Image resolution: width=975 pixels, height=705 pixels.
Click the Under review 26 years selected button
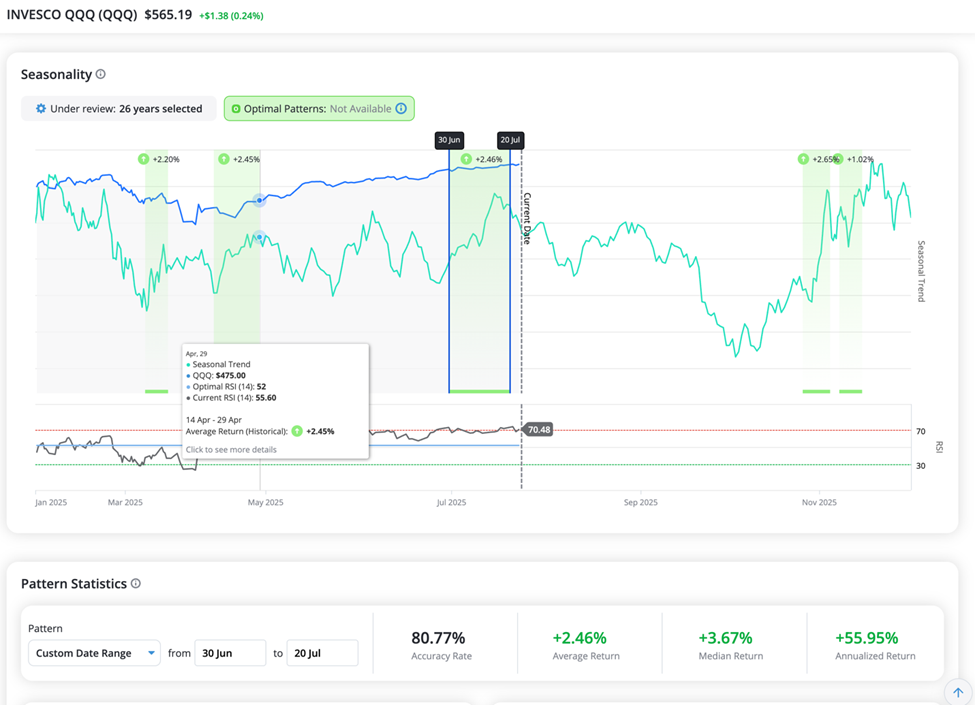click(x=119, y=109)
